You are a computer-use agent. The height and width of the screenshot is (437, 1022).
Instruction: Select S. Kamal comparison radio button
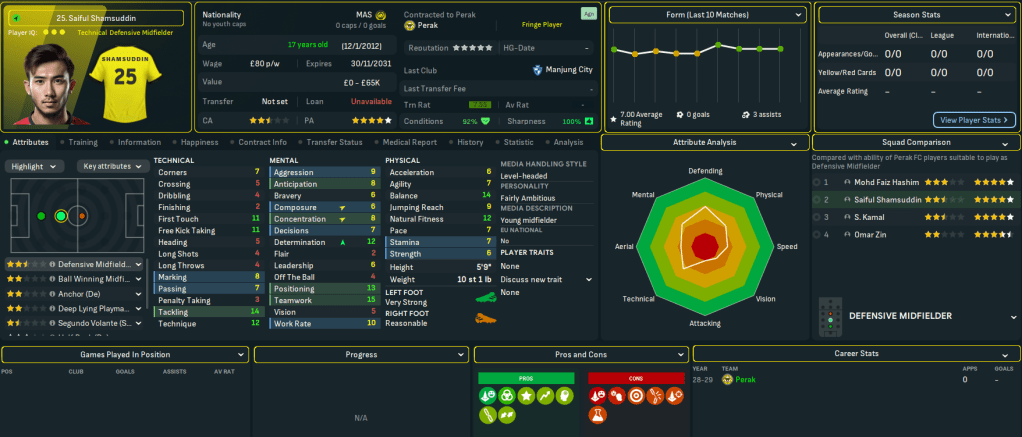point(818,217)
